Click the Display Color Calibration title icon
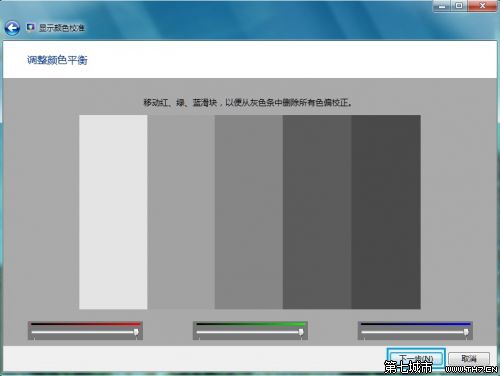This screenshot has width=500, height=376. click(x=30, y=27)
